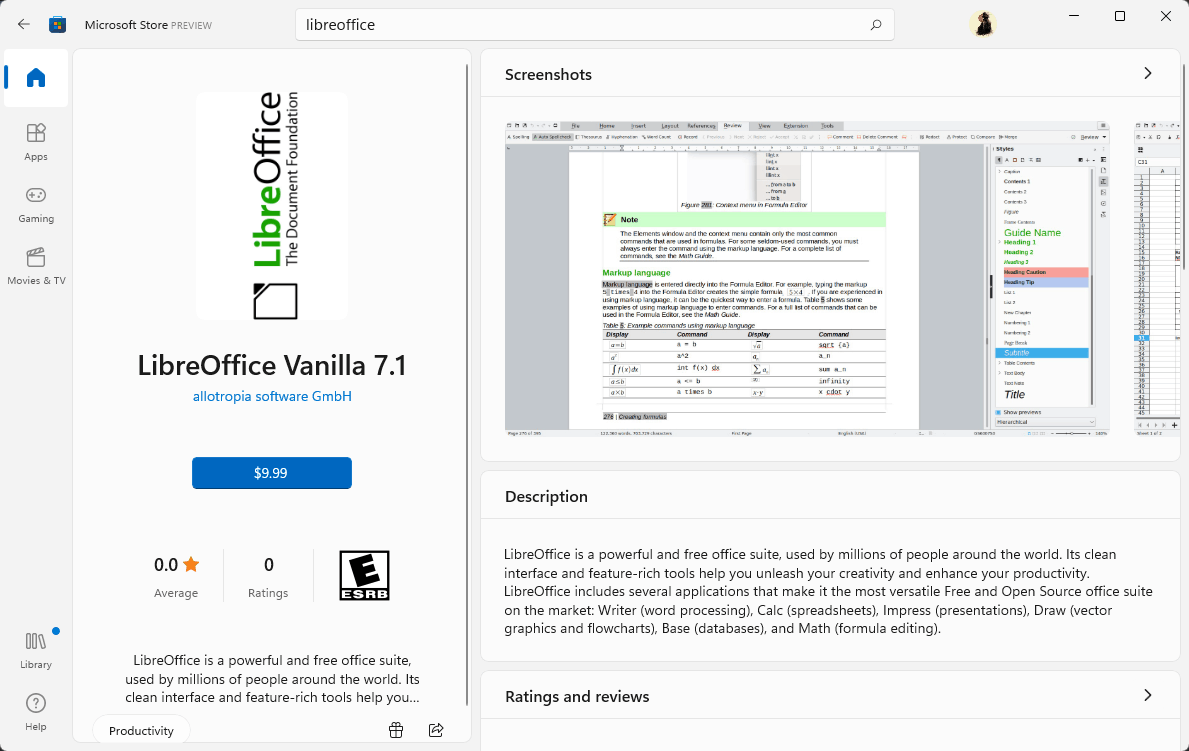Screen dimensions: 1189x751
Task: Expand the Ratings and reviews section
Action: point(1147,695)
